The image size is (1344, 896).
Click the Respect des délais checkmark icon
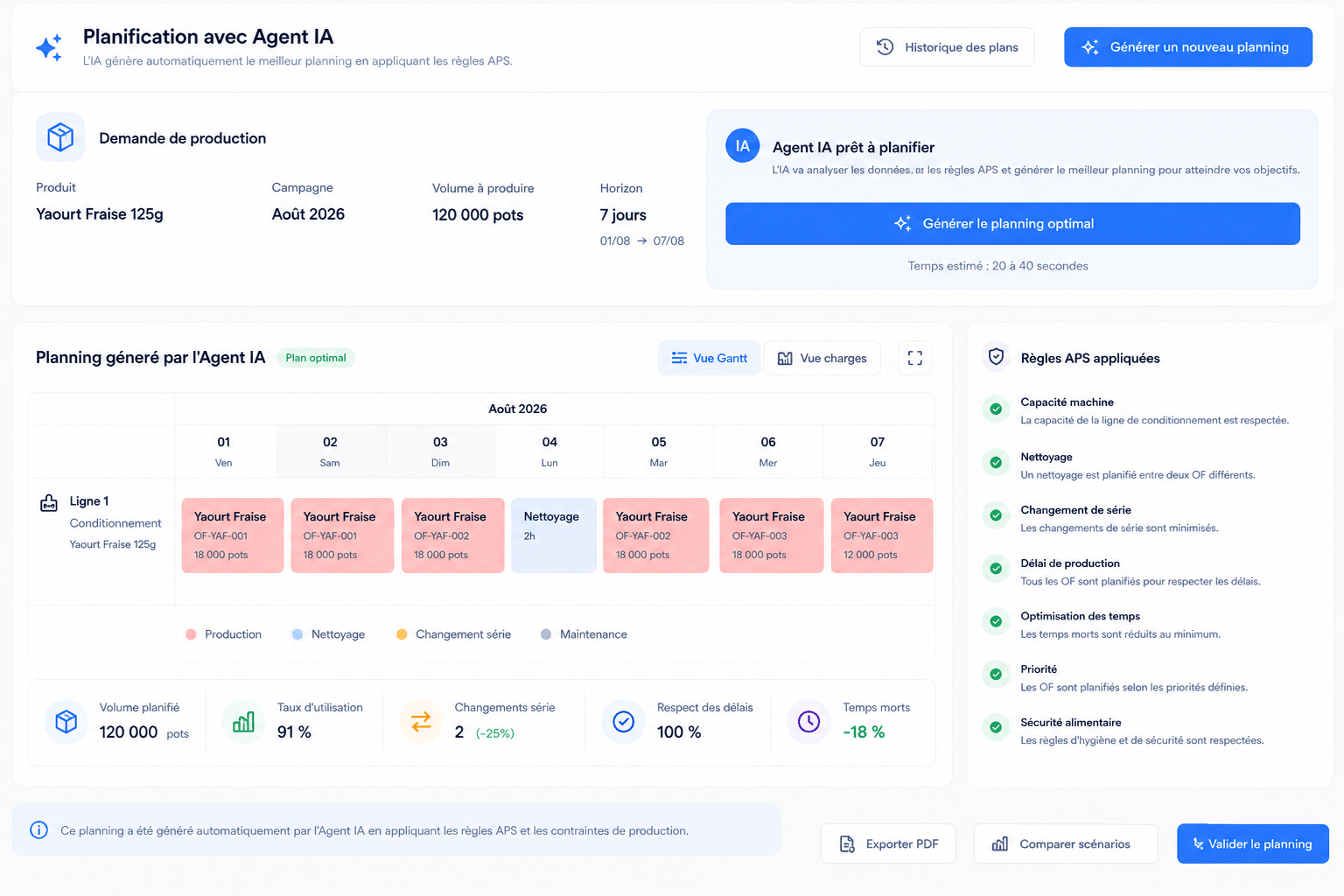click(x=624, y=722)
